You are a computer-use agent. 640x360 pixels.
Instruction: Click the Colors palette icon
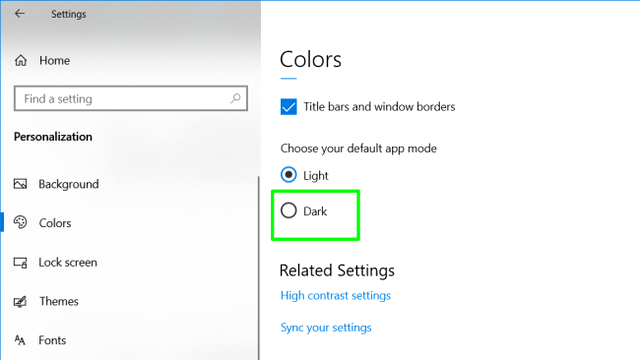click(x=20, y=222)
